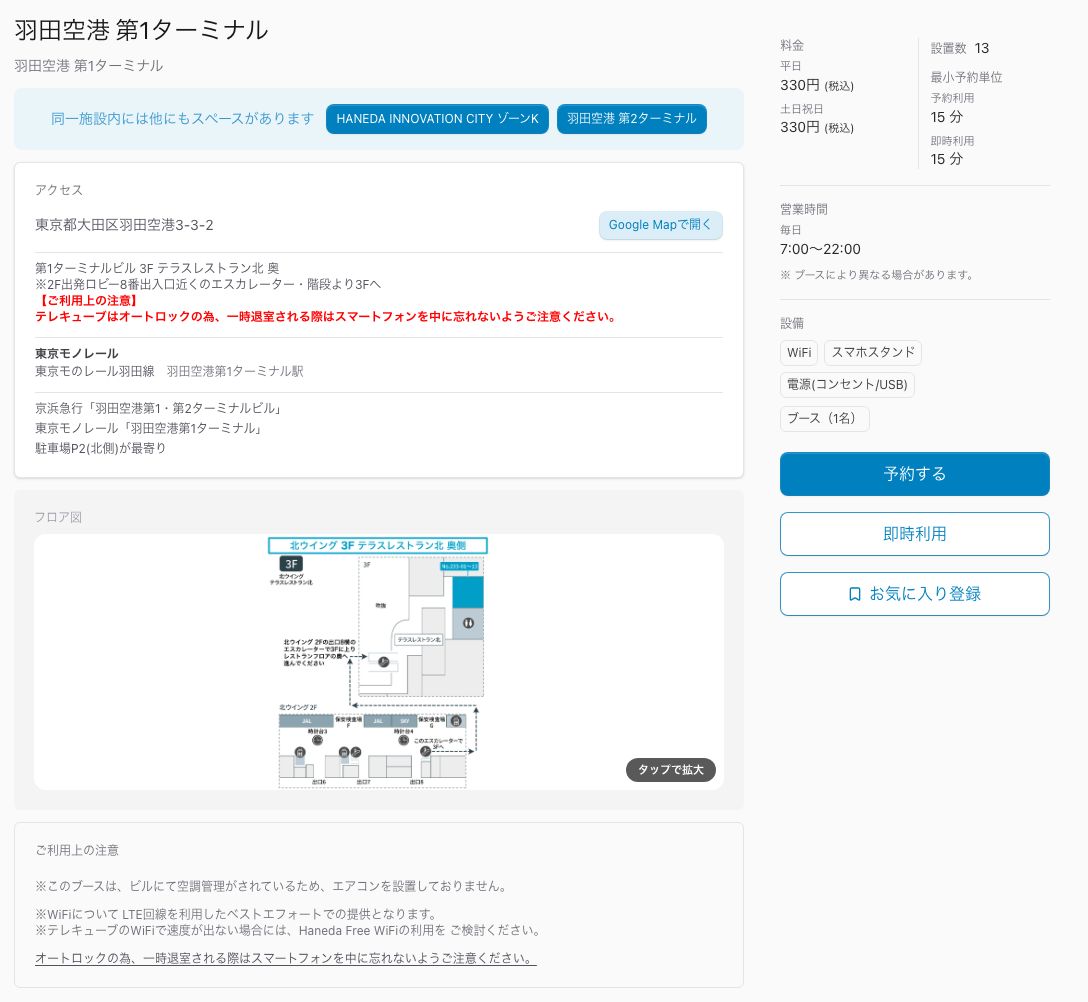
Task: Click the 羽田空港 第1ターミナル page heading
Action: (x=141, y=30)
